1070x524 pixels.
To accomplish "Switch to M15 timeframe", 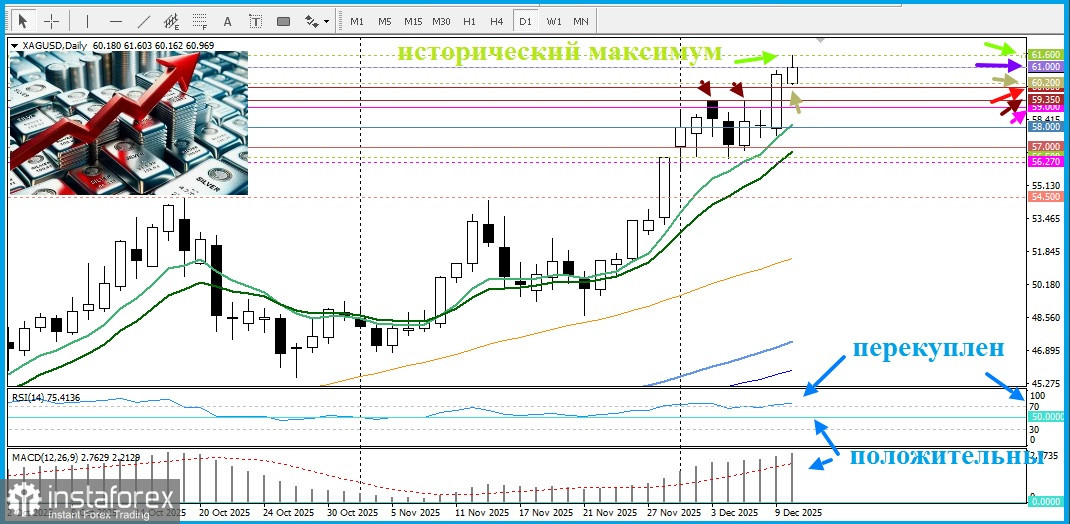I will point(413,21).
